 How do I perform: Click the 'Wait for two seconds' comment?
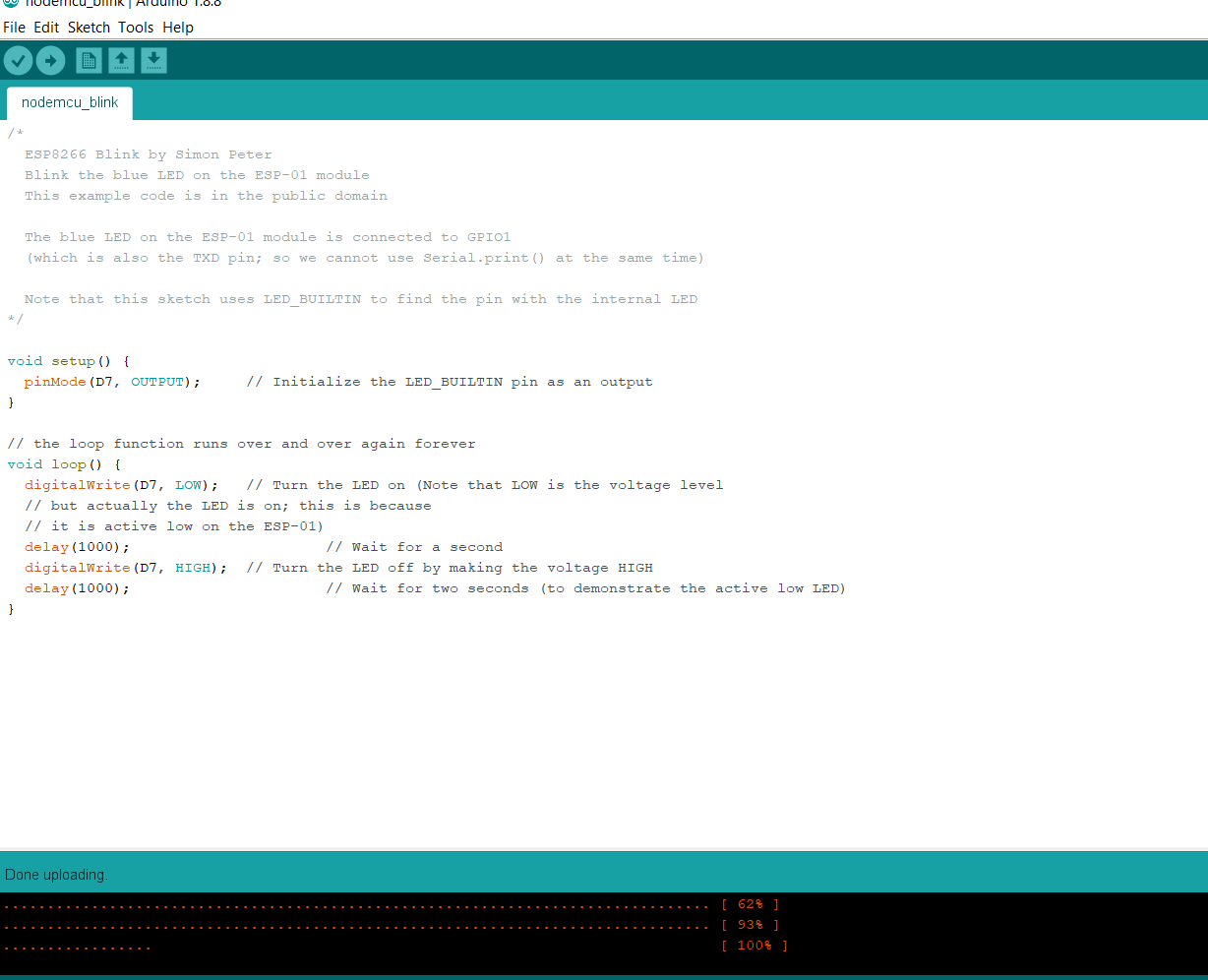click(585, 588)
